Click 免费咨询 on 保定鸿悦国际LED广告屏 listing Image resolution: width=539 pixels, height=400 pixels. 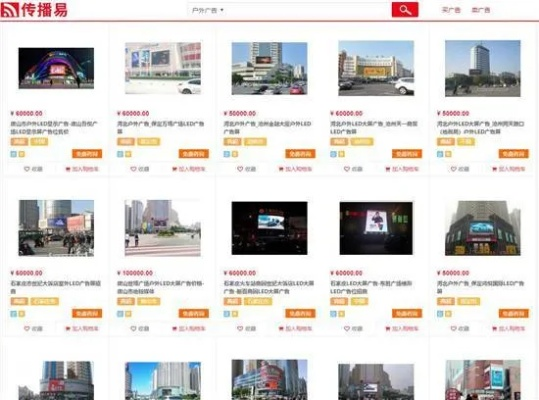coord(514,313)
